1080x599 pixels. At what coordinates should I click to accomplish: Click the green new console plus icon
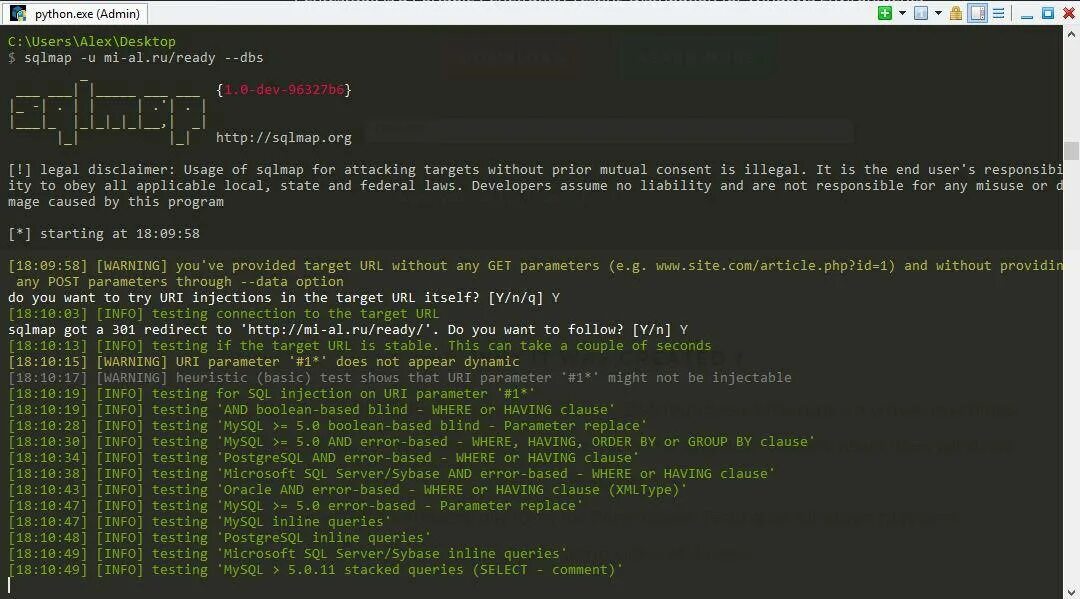(884, 13)
